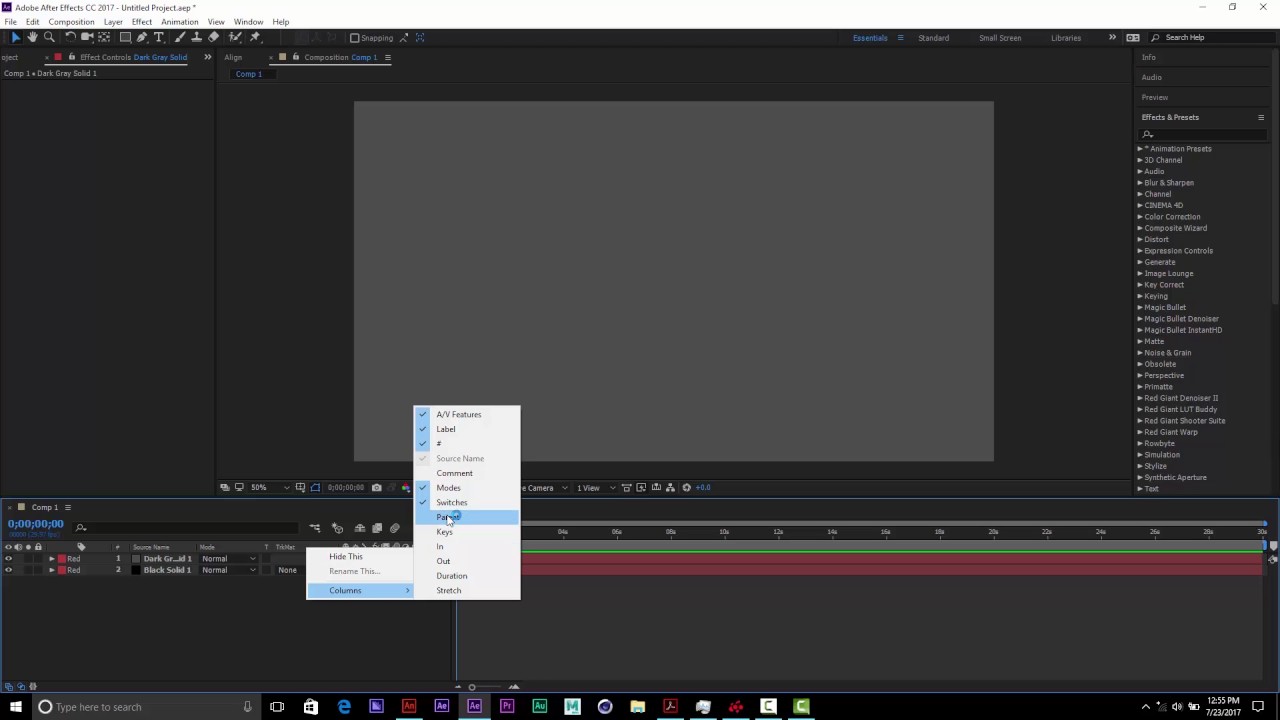Click the Red label swatch on layer 1
This screenshot has width=1280, height=720.
coord(62,558)
